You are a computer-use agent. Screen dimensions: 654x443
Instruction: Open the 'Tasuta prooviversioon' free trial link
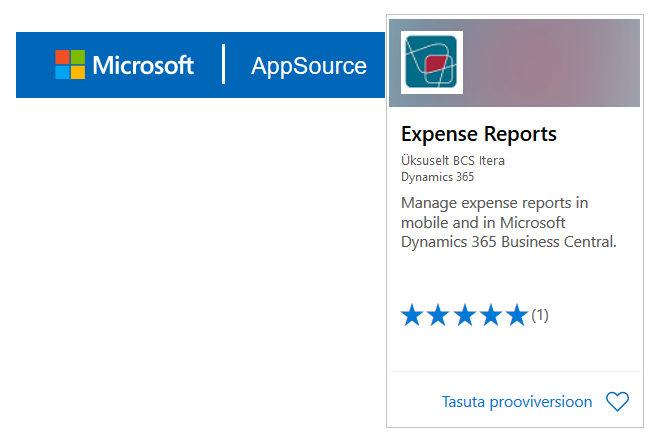pos(517,402)
